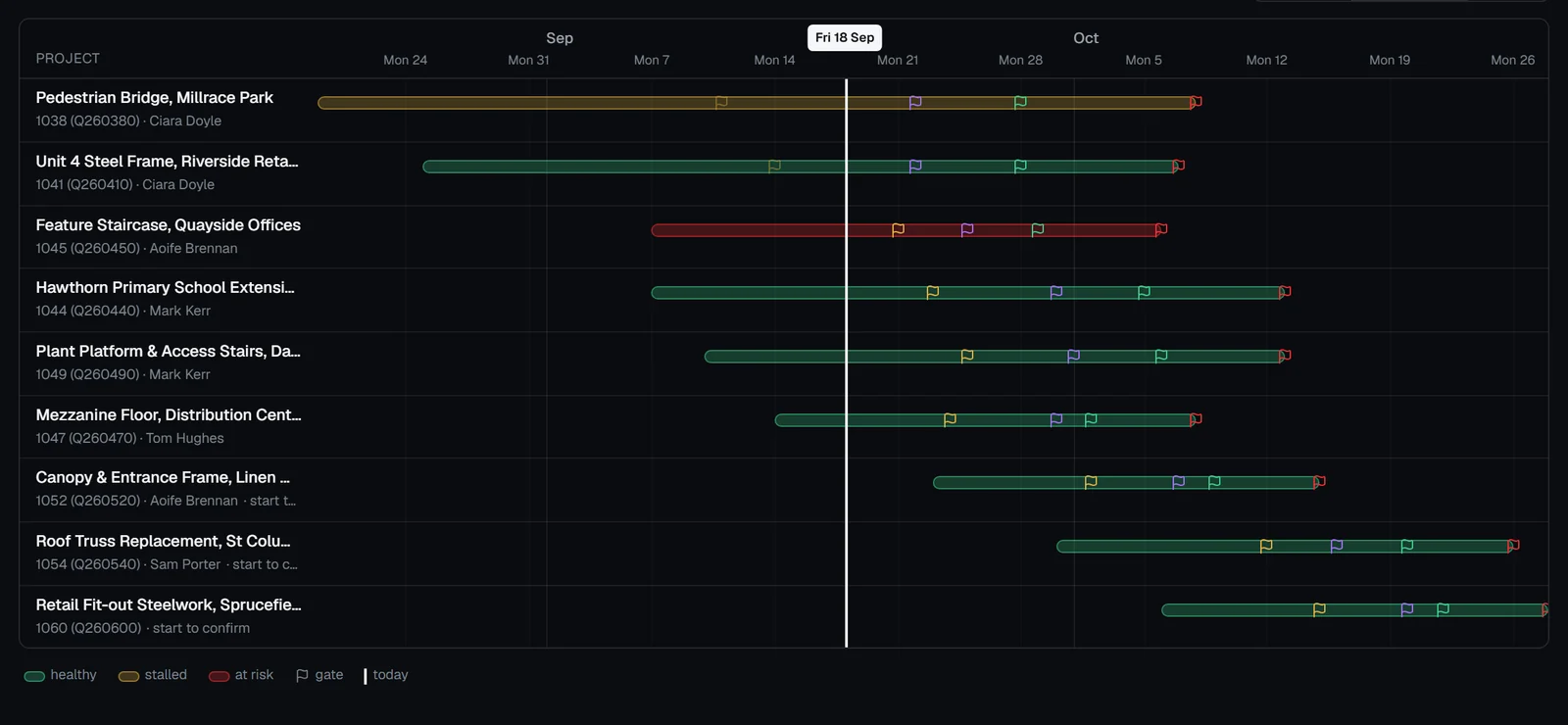The image size is (1568, 725).
Task: Click the purple gate flag on Retail Fit-out Steelwork bar
Action: pyautogui.click(x=1407, y=609)
